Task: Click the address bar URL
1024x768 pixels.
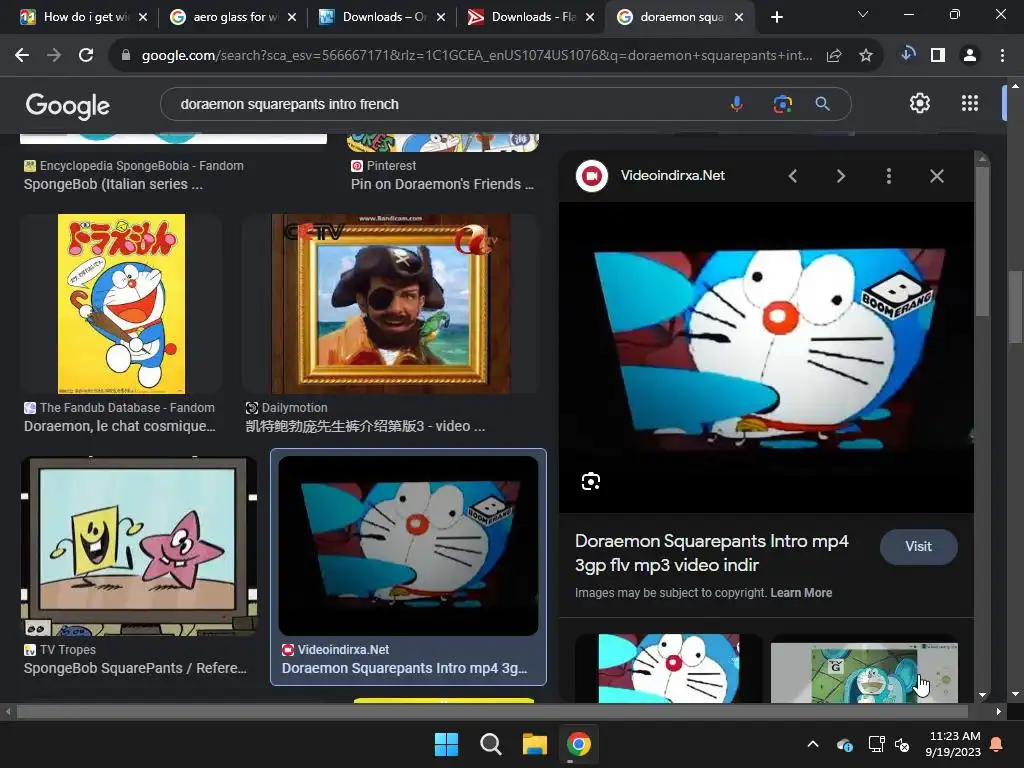Action: pyautogui.click(x=477, y=56)
